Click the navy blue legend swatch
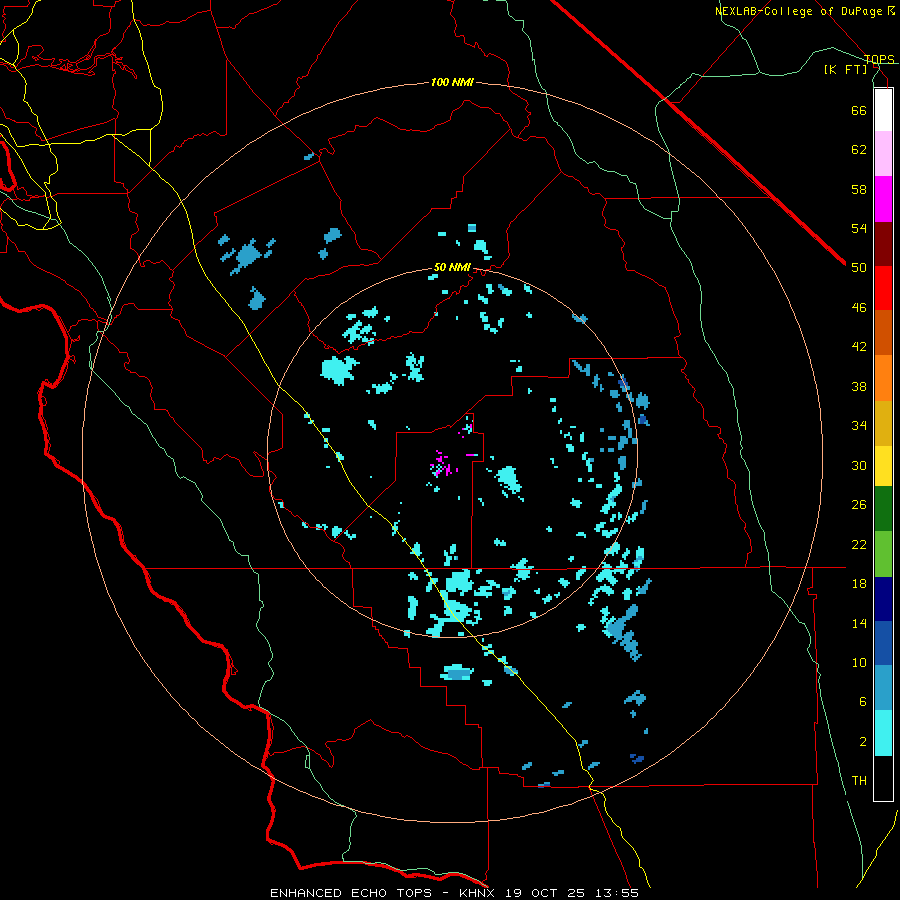The height and width of the screenshot is (900, 900). pos(883,599)
